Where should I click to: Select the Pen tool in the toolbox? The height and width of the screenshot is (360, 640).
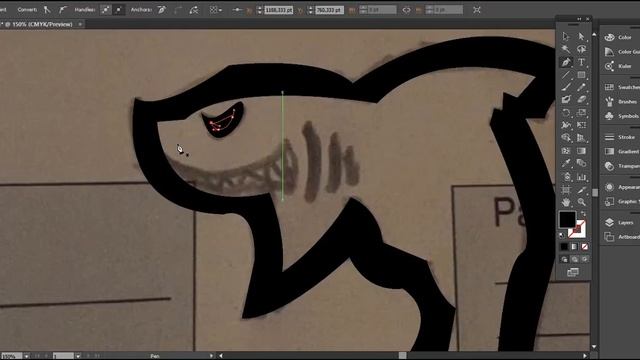pyautogui.click(x=566, y=62)
